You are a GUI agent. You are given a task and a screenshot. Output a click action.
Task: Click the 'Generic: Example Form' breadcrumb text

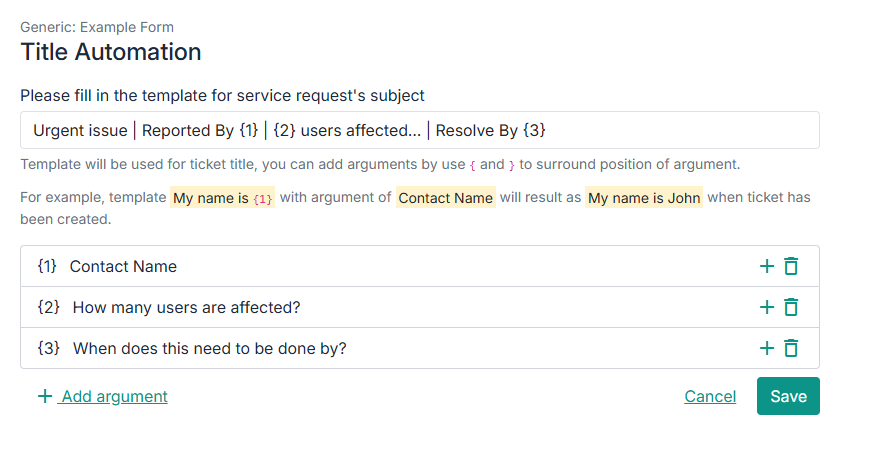coord(97,27)
